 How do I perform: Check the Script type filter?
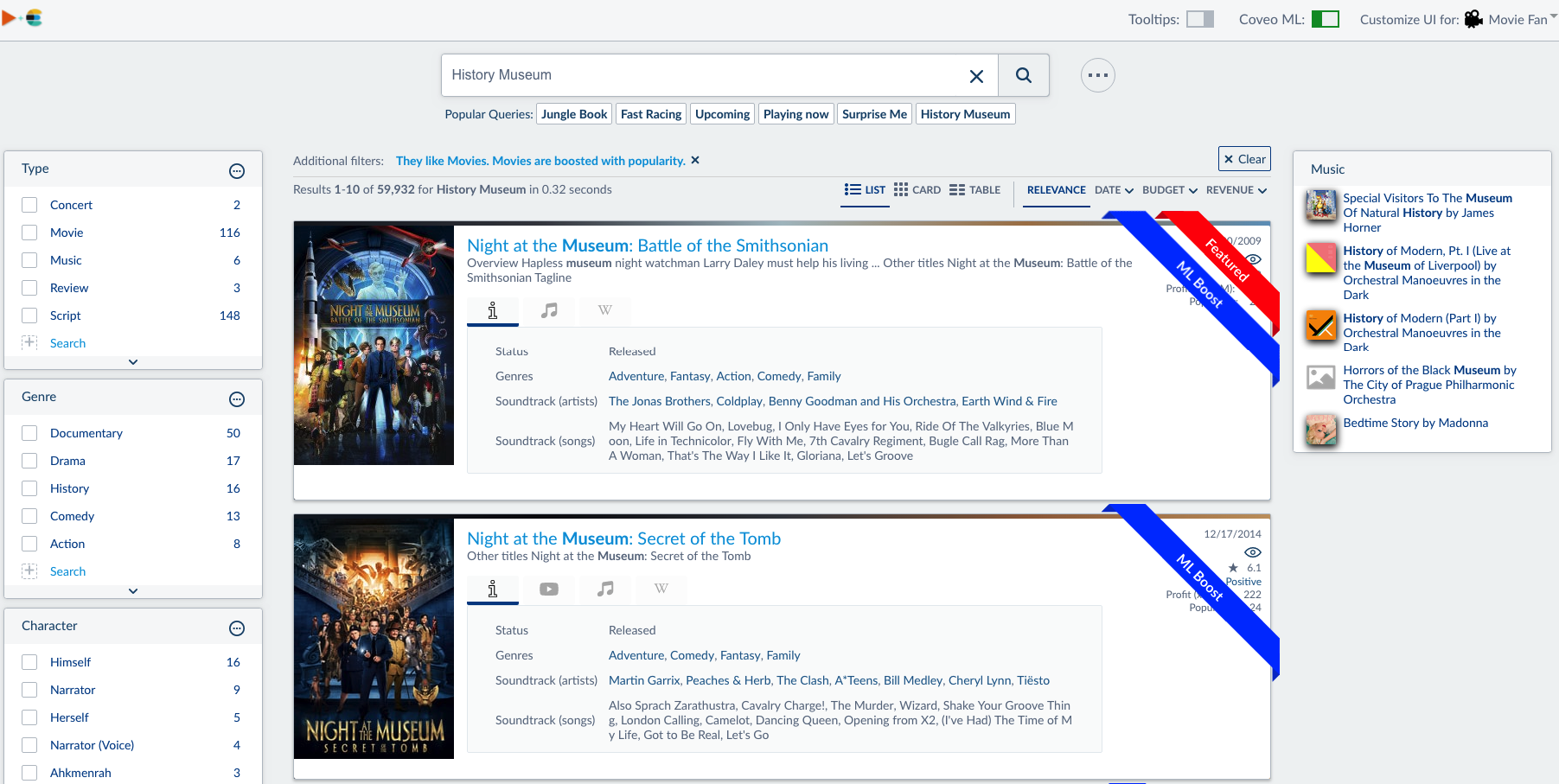(x=29, y=316)
